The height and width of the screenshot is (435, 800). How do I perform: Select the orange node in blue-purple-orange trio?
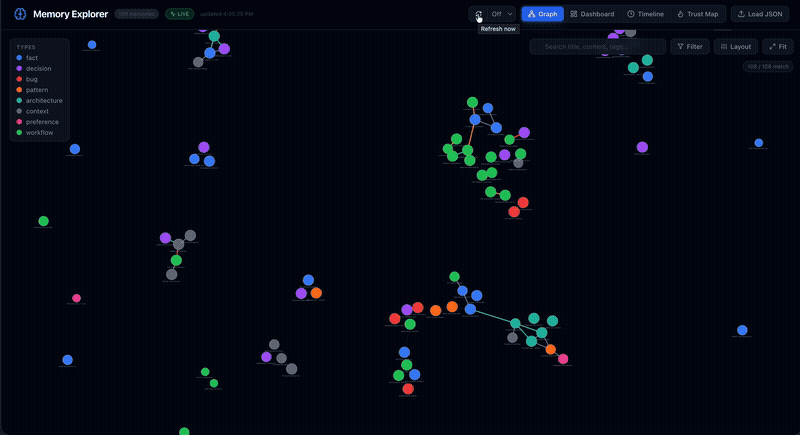pos(316,293)
